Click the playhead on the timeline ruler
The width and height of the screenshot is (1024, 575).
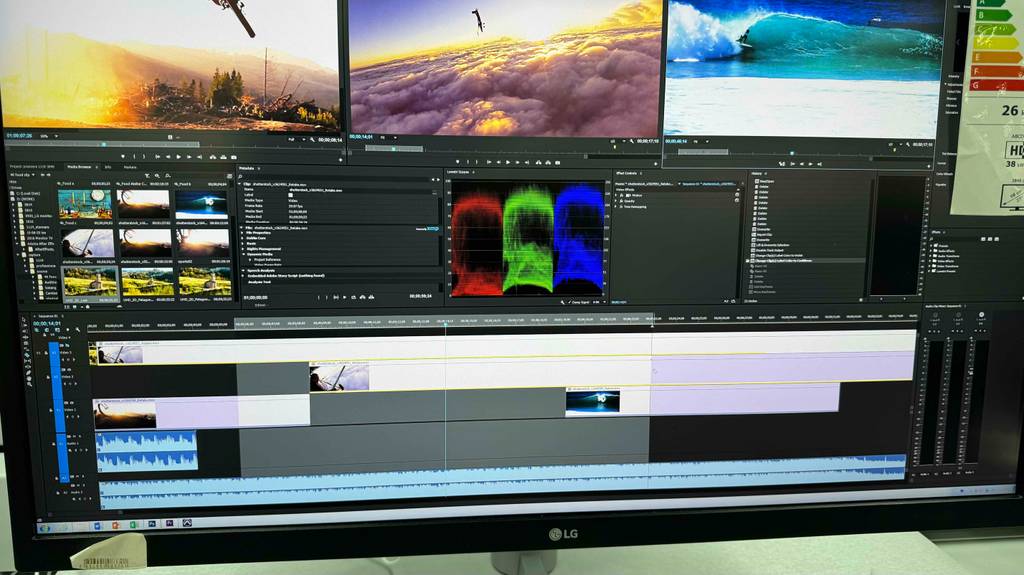tap(445, 322)
